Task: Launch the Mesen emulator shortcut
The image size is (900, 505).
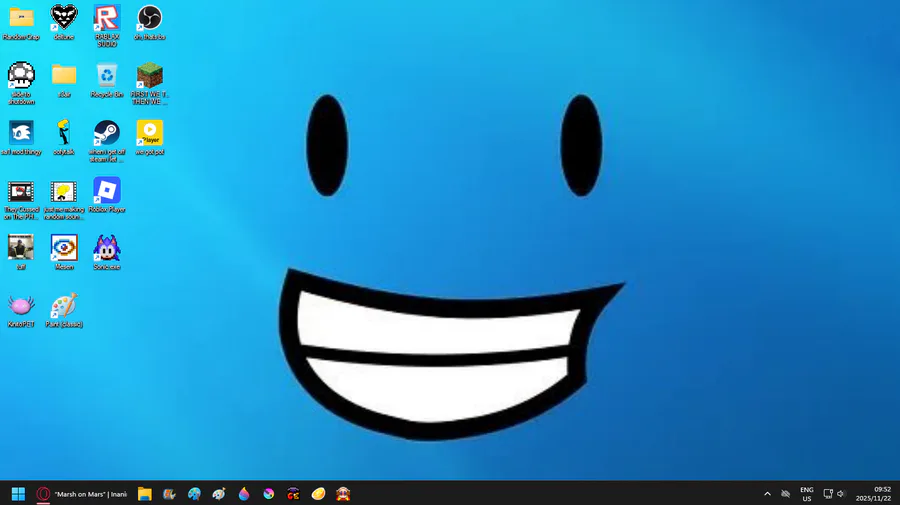Action: [64, 247]
